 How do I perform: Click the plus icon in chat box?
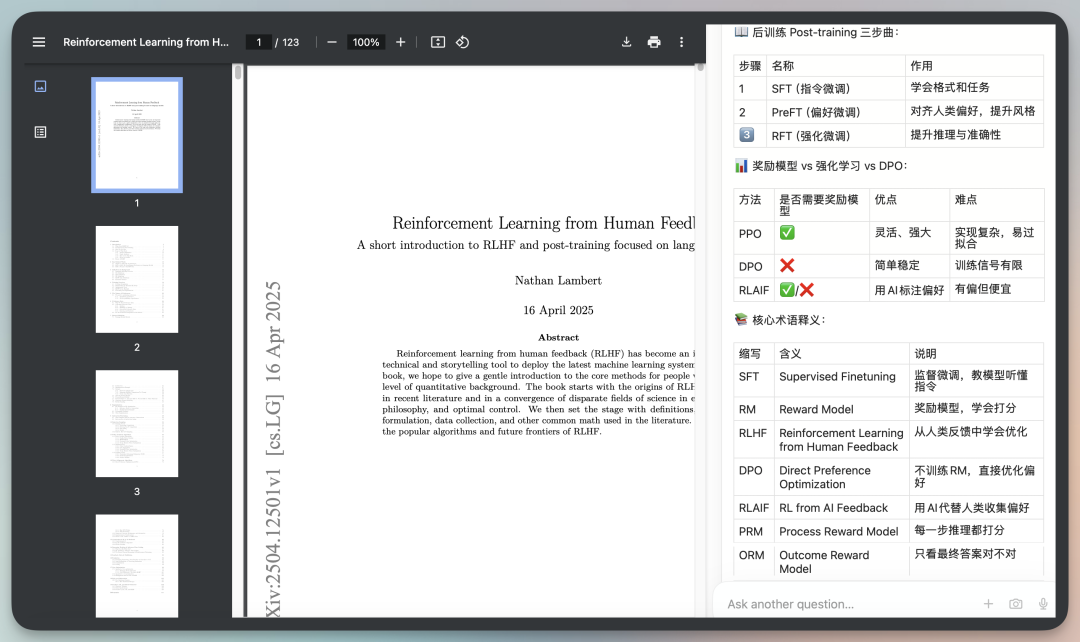click(x=988, y=604)
